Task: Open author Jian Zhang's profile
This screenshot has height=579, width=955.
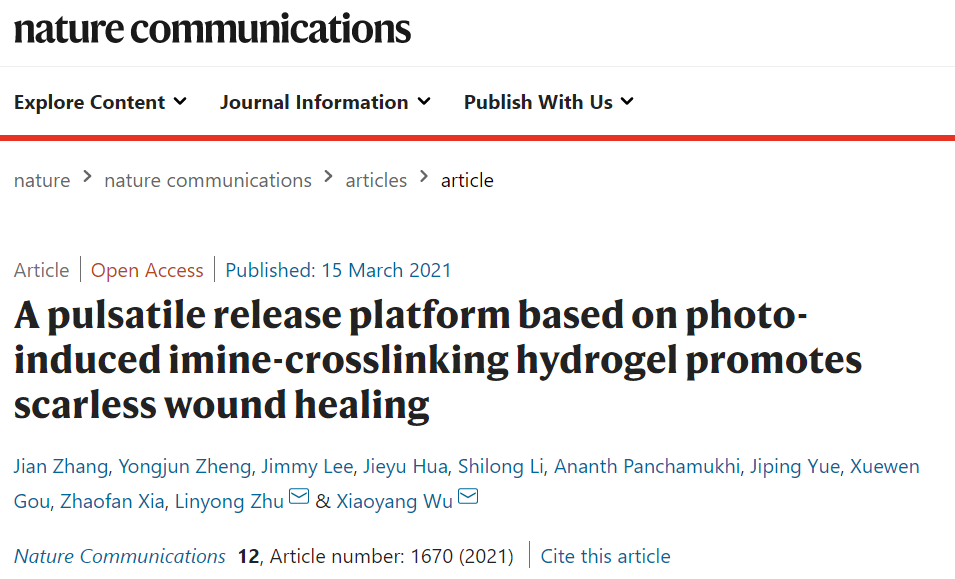Action: tap(61, 466)
